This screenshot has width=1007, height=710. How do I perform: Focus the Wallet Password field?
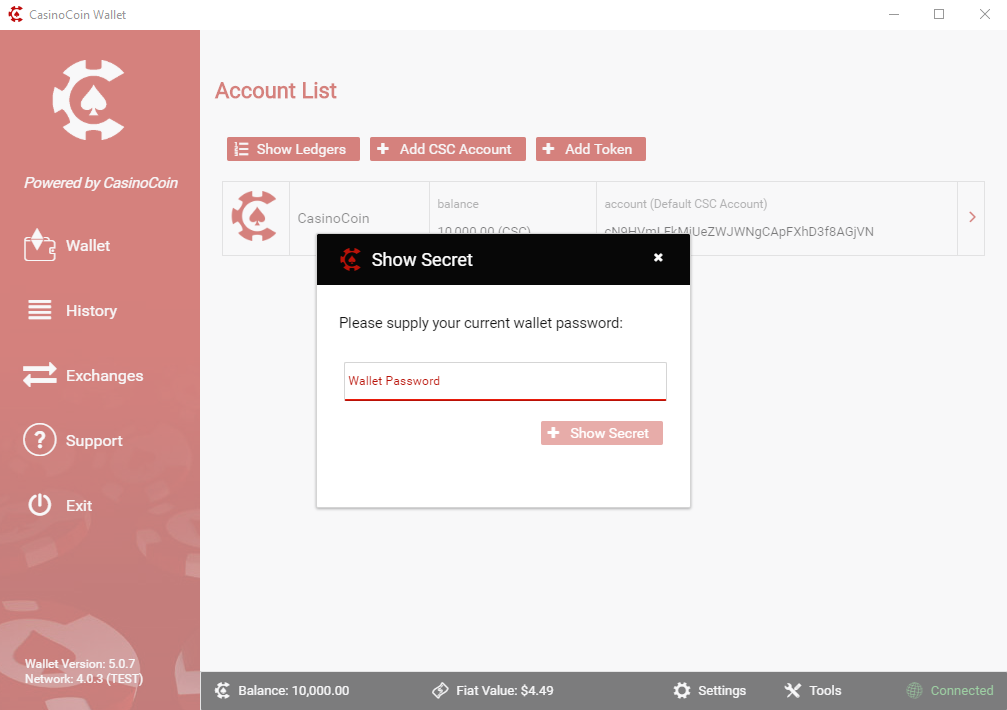[x=505, y=381]
